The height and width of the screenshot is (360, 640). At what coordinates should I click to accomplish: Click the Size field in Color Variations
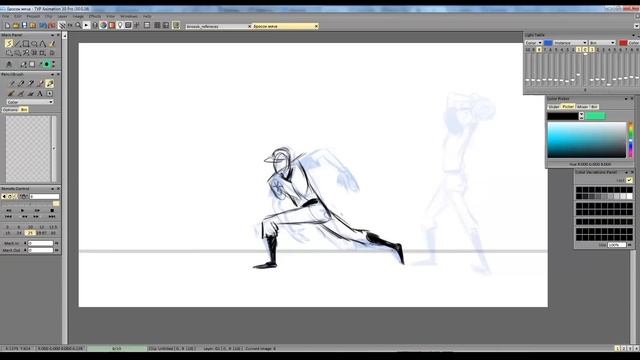point(616,245)
